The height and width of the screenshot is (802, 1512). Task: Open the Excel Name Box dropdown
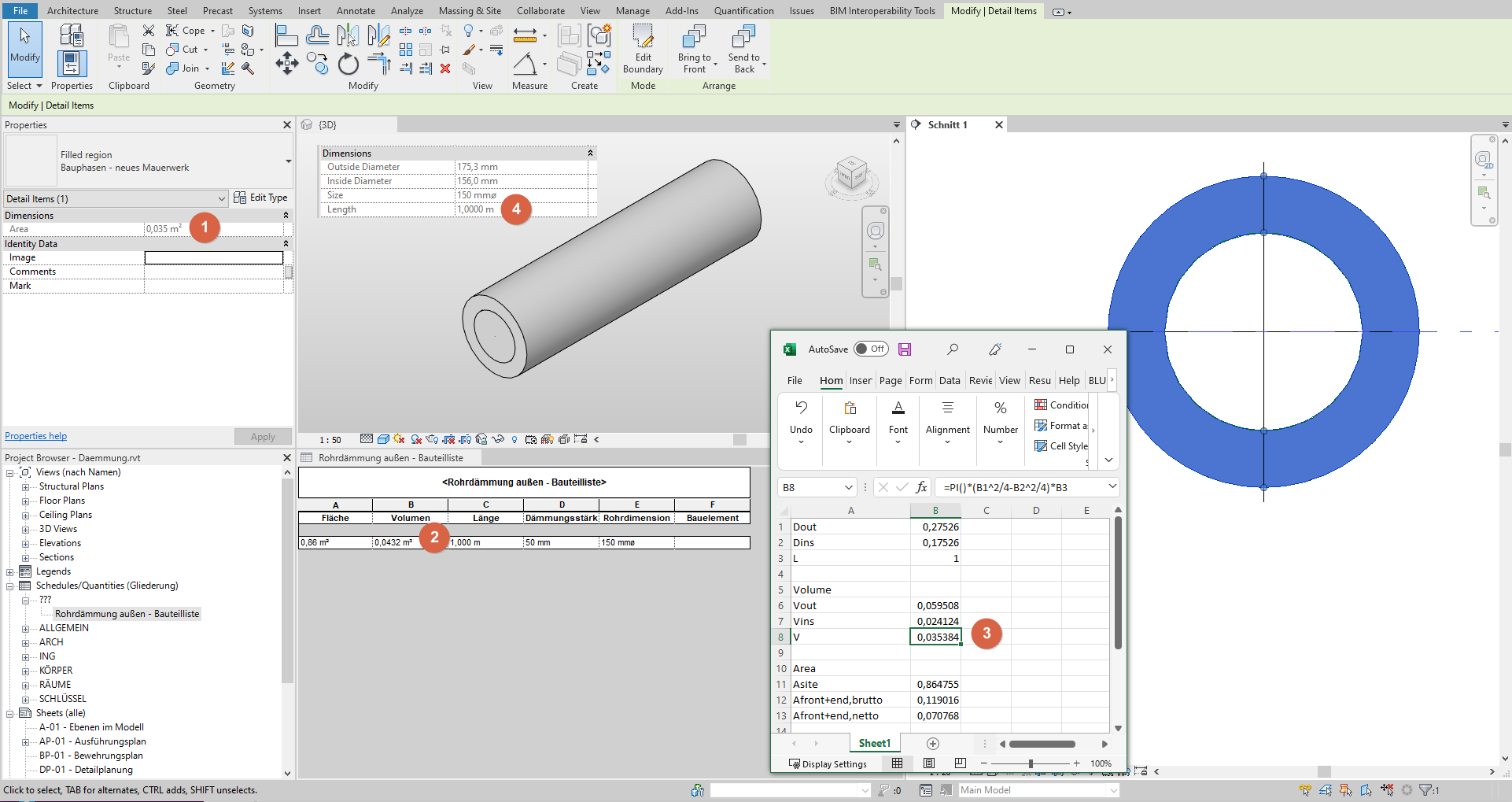pos(848,487)
